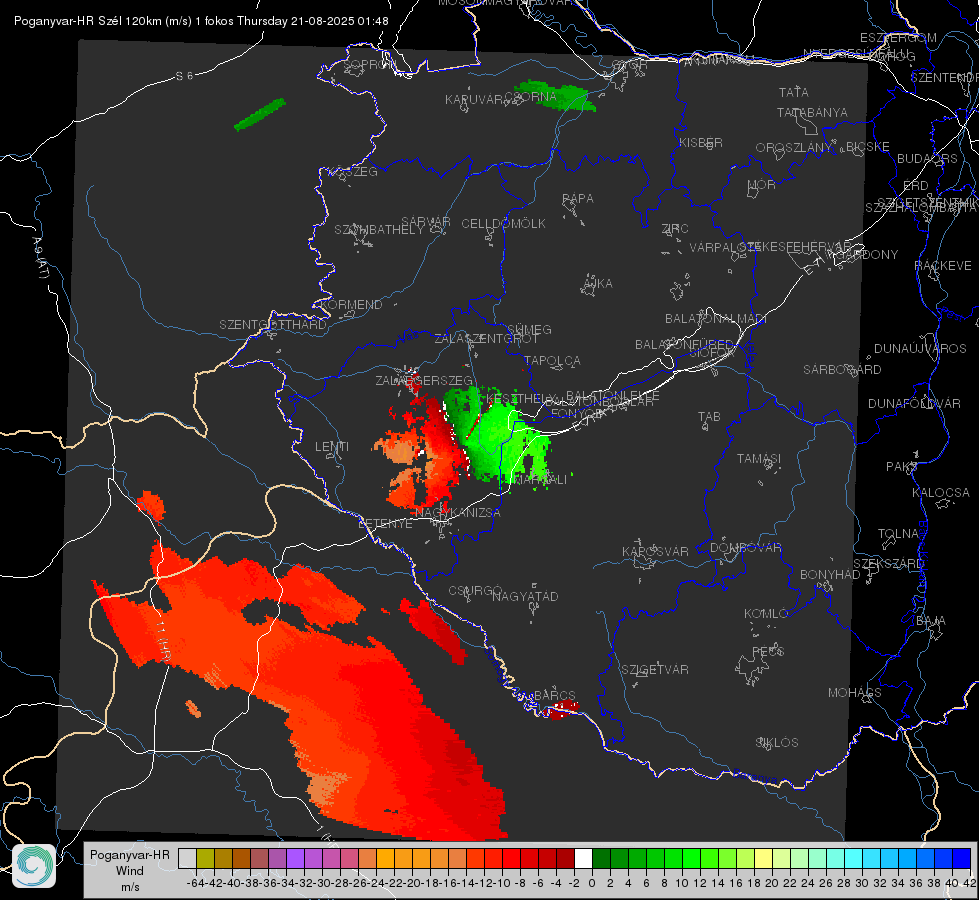Pick the leftmost light grey legend swatch
This screenshot has width=979, height=900.
[187, 858]
